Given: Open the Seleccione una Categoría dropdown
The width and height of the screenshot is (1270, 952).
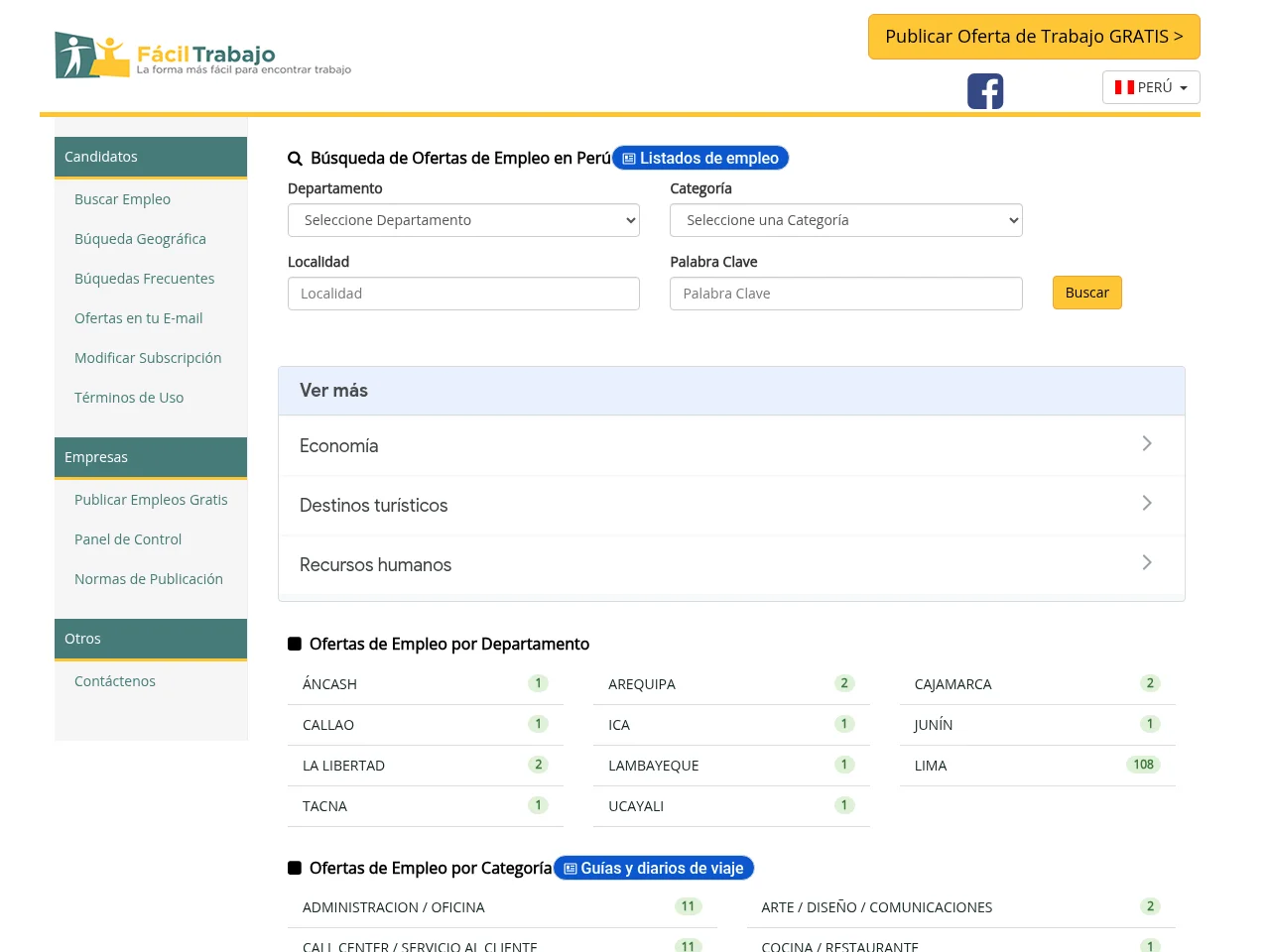Looking at the screenshot, I should 846,220.
